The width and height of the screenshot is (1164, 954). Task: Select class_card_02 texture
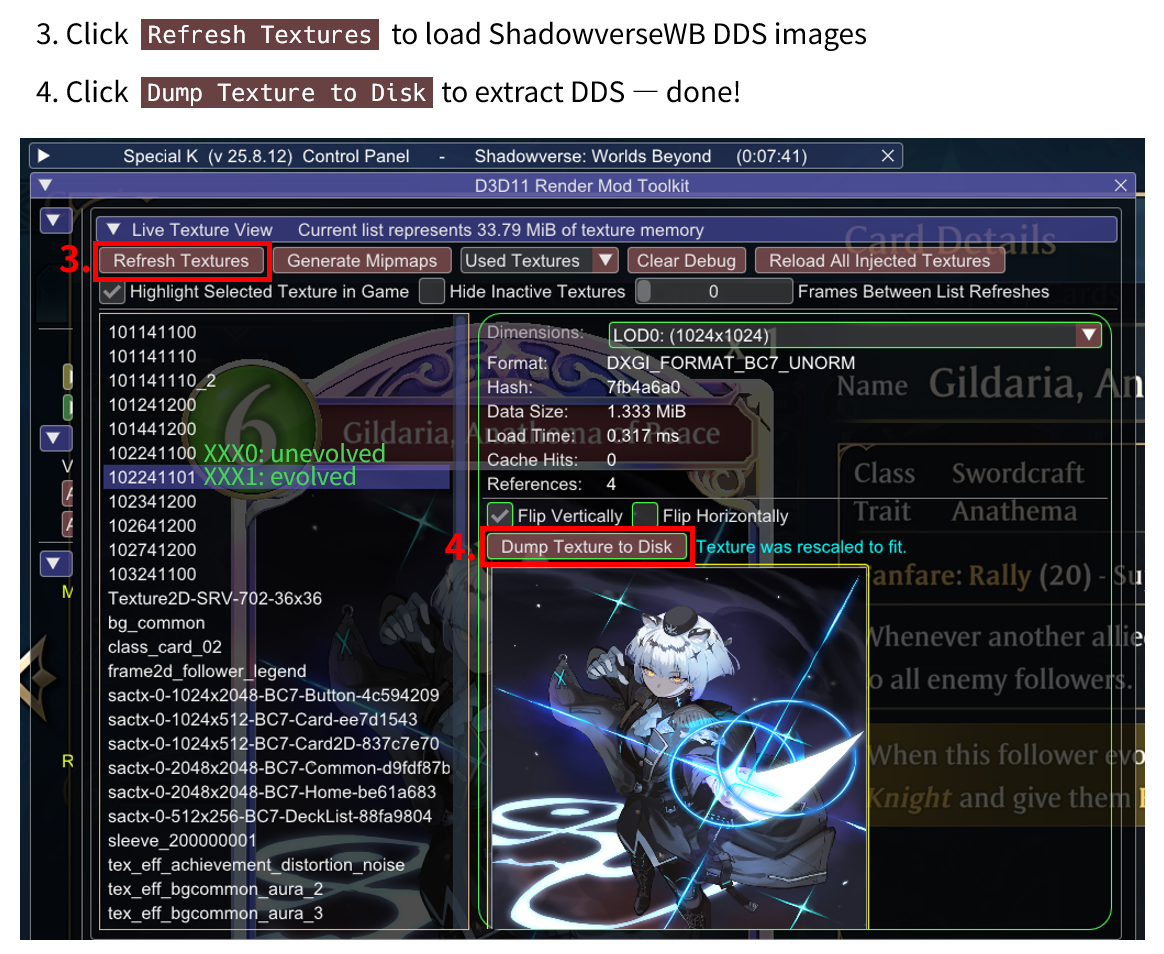point(164,647)
